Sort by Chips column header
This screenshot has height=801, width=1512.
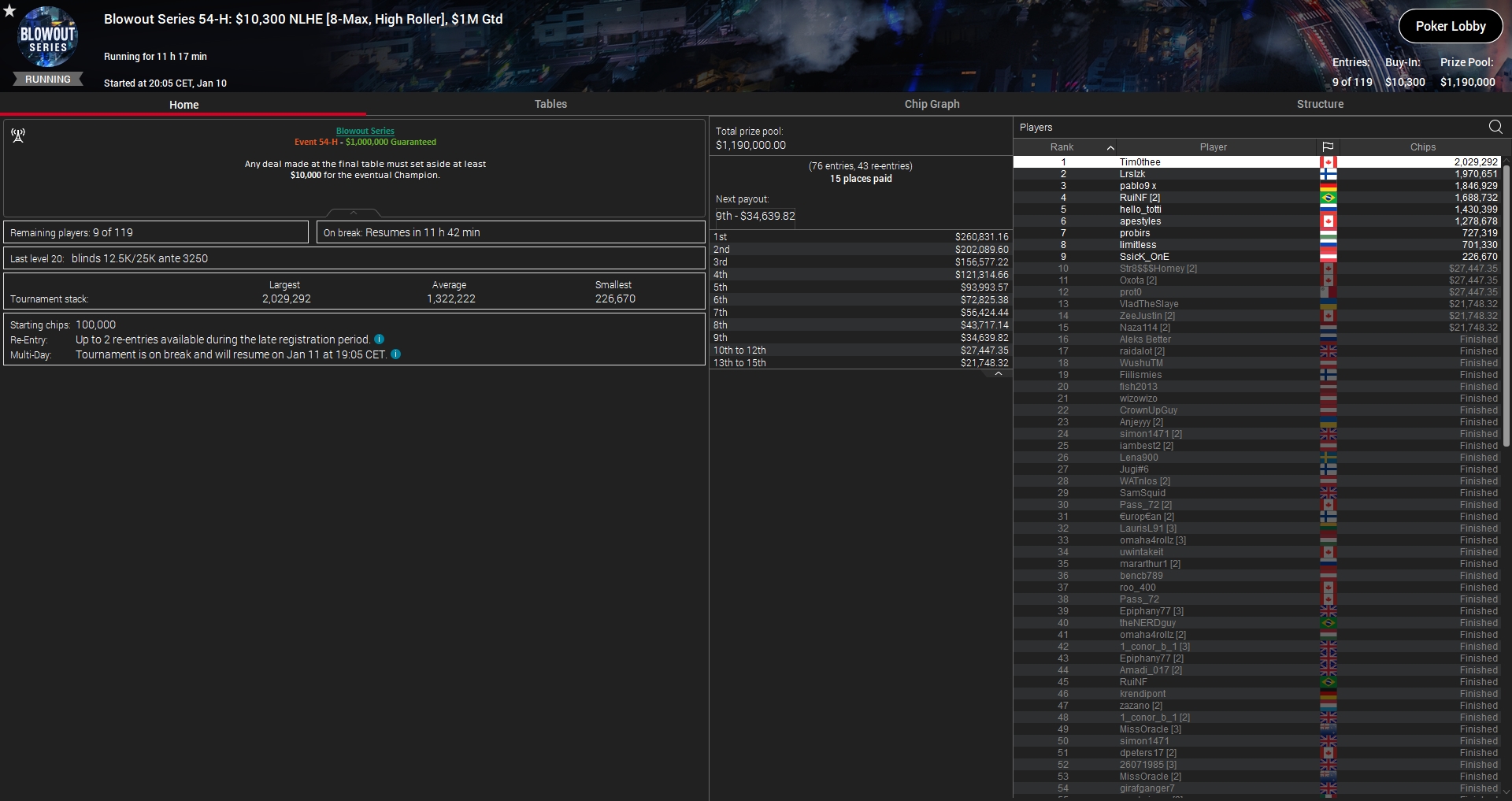click(x=1422, y=147)
